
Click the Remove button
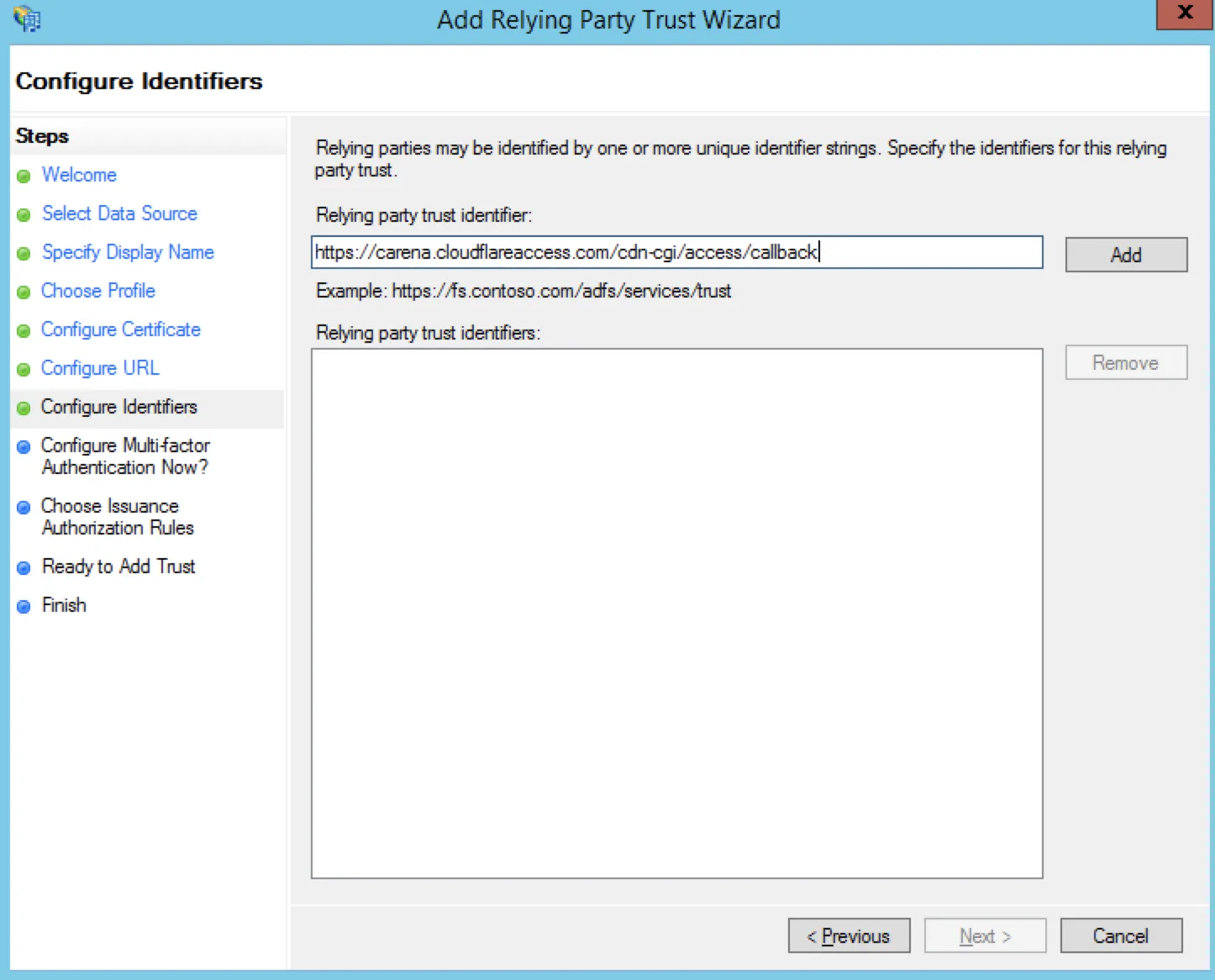click(1125, 362)
